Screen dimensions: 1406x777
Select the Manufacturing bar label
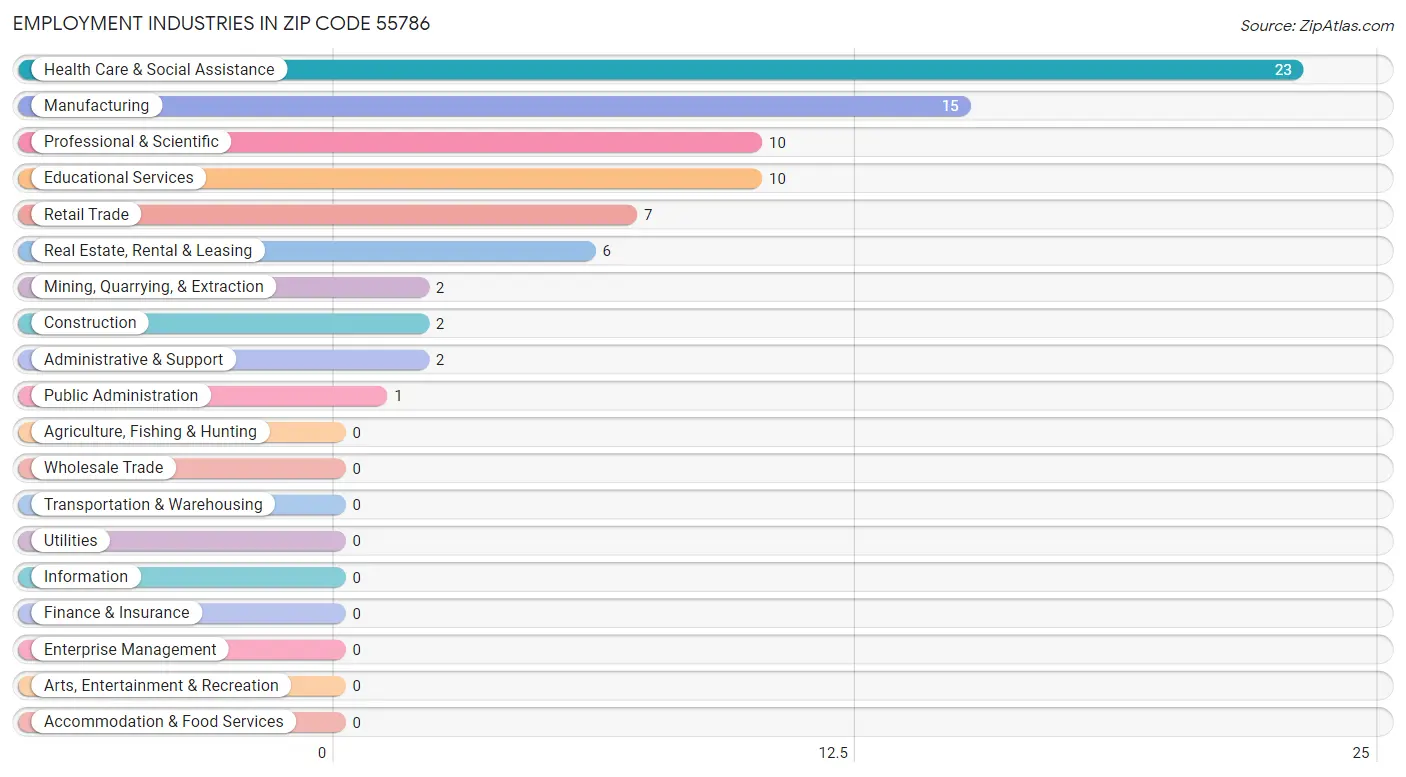tap(96, 105)
